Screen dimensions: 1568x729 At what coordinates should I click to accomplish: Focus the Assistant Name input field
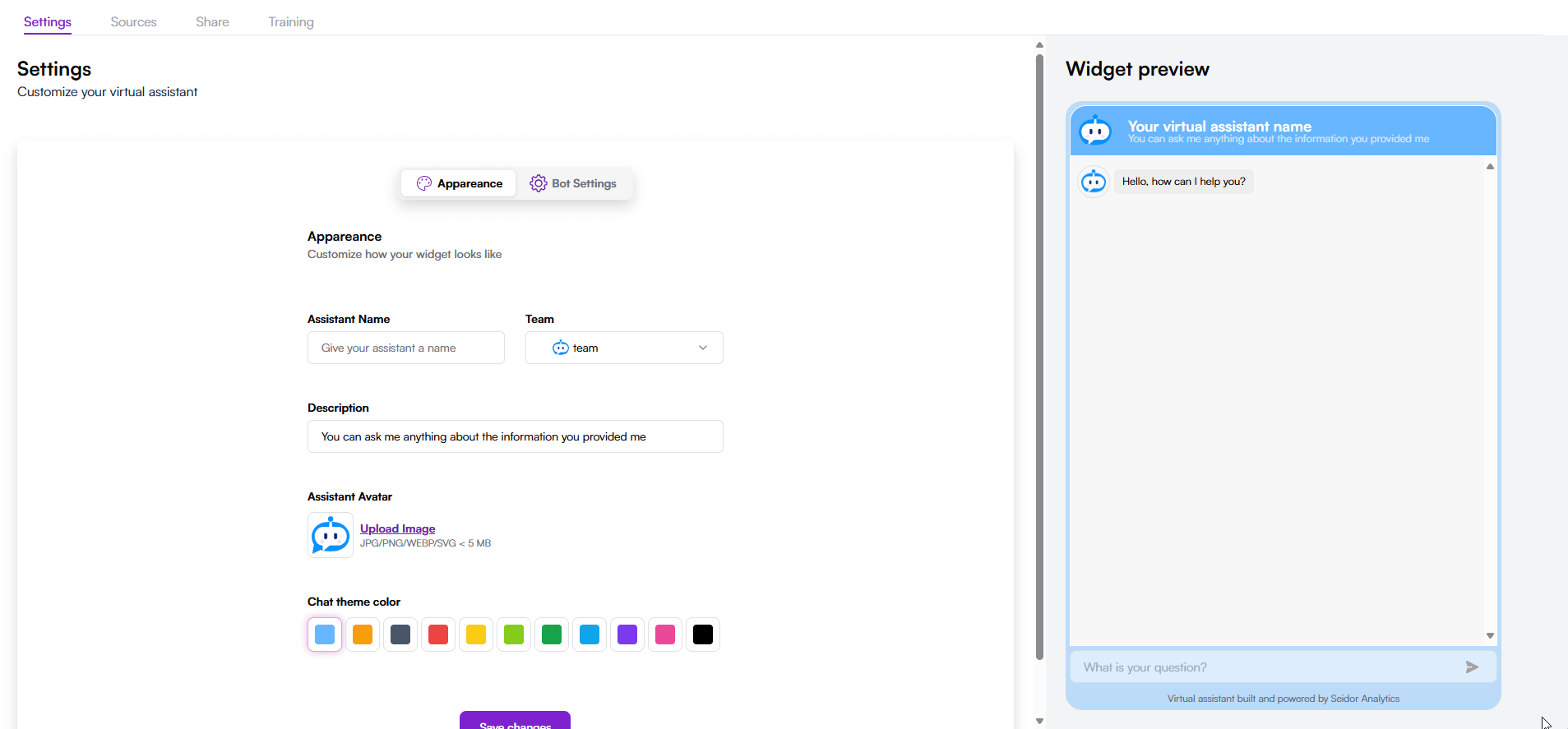[x=406, y=348]
